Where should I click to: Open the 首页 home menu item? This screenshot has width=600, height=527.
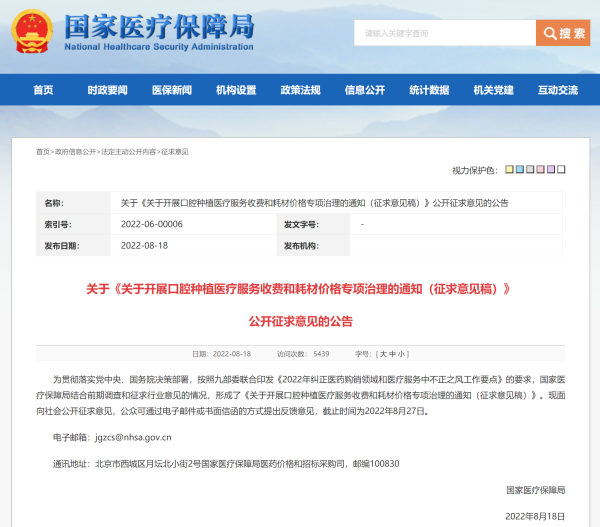coord(43,90)
